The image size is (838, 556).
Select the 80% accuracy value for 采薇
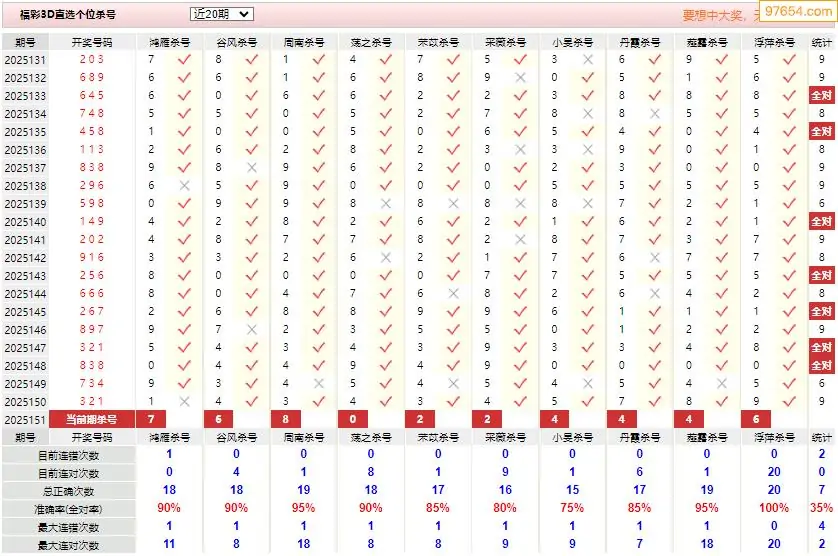click(x=505, y=508)
